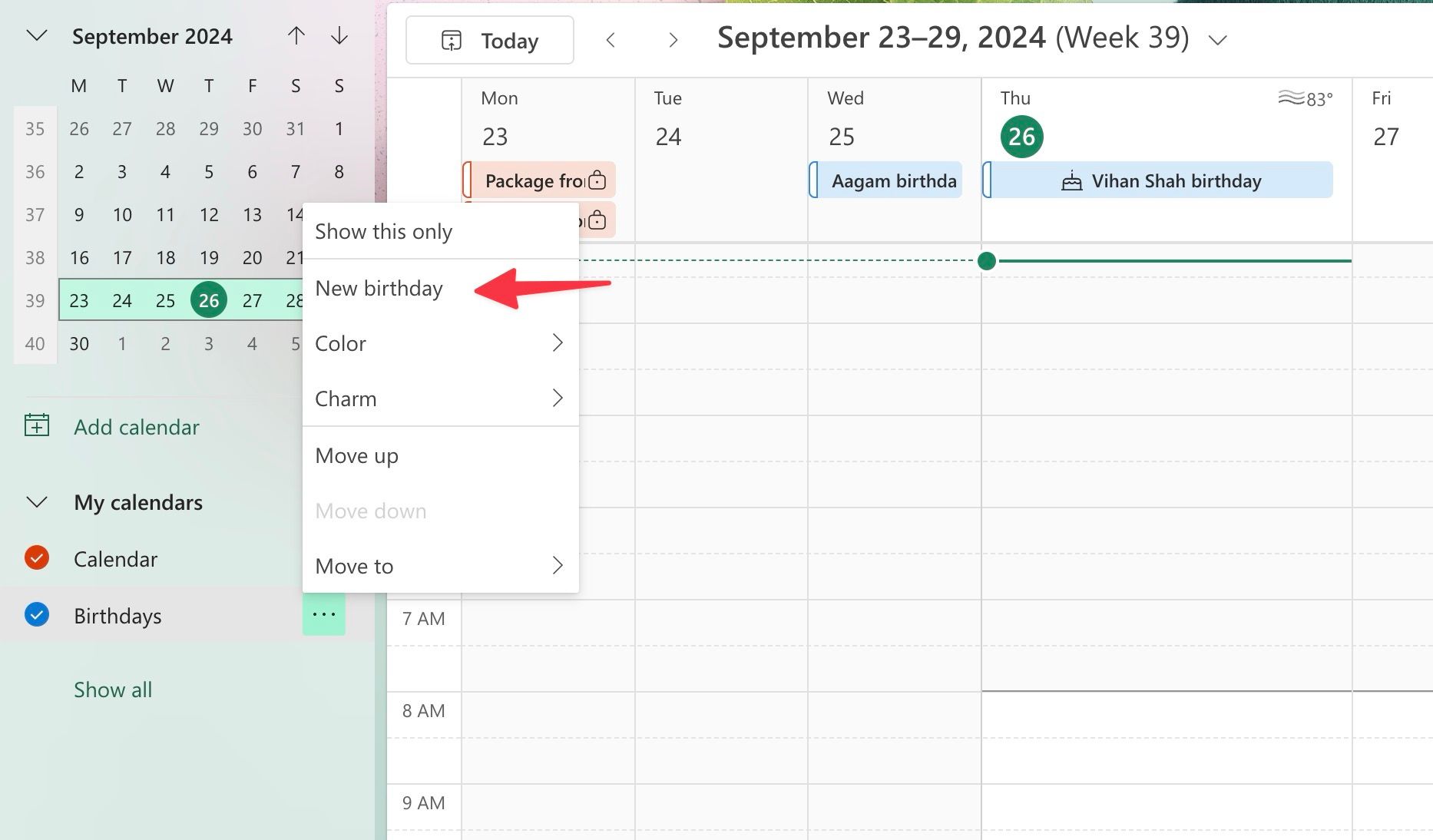Viewport: 1433px width, 840px height.
Task: Click the Show all link
Action: click(113, 690)
